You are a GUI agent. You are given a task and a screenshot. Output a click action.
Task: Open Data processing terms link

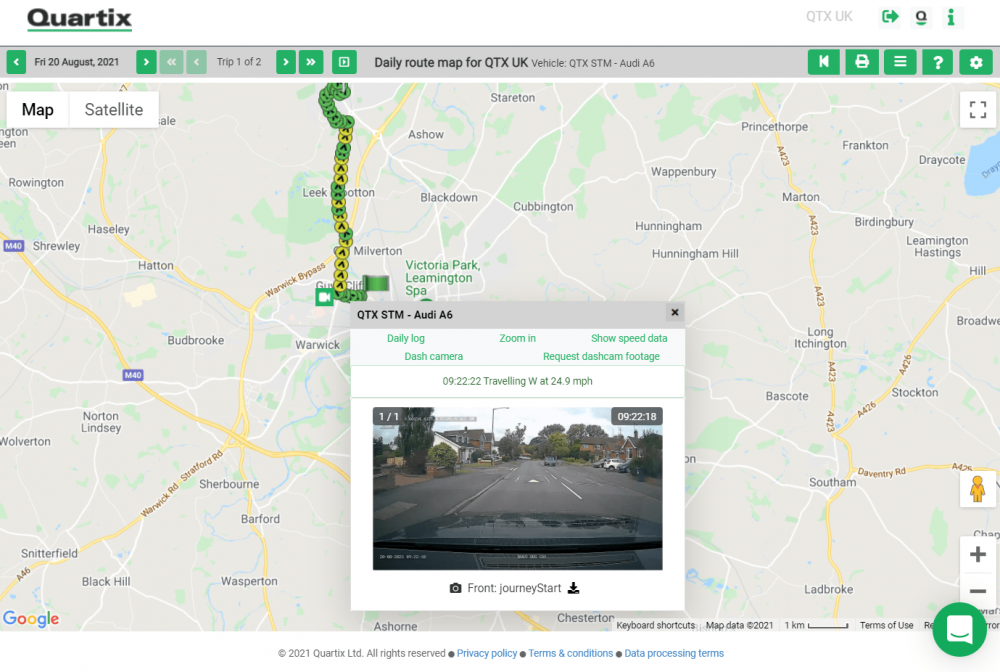[x=673, y=653]
